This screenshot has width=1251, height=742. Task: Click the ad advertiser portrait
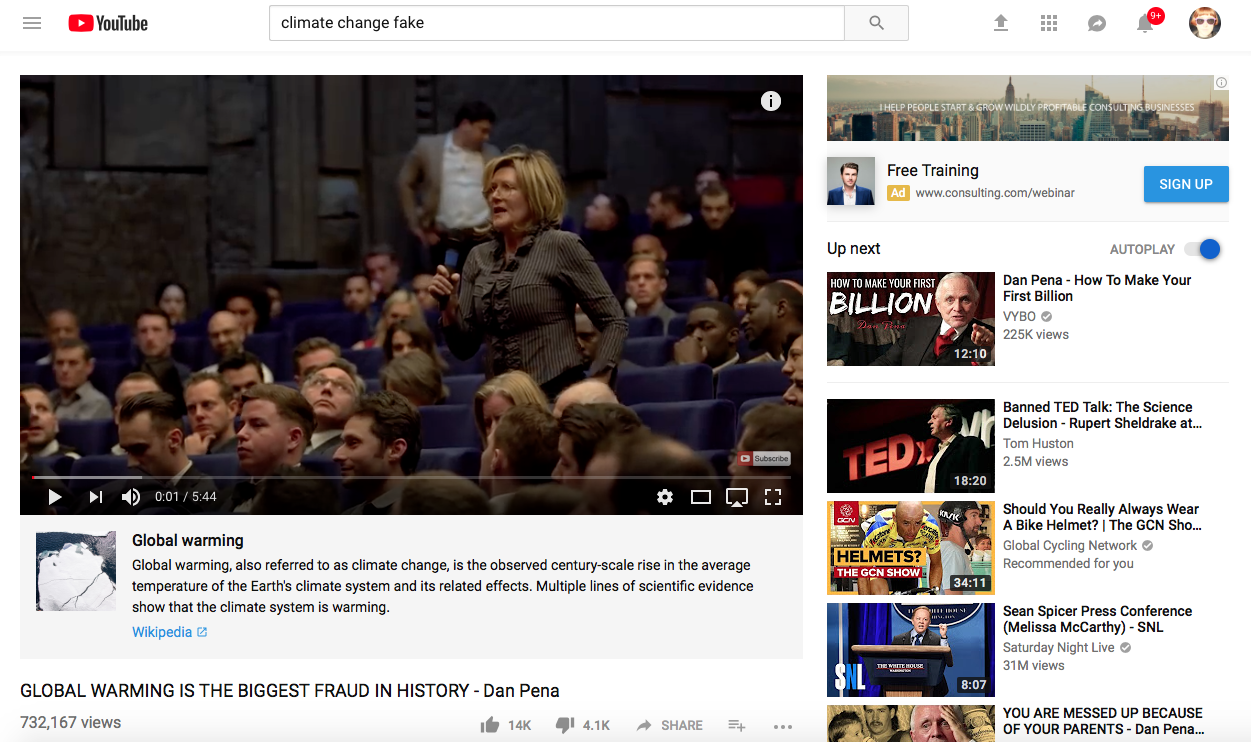[851, 181]
